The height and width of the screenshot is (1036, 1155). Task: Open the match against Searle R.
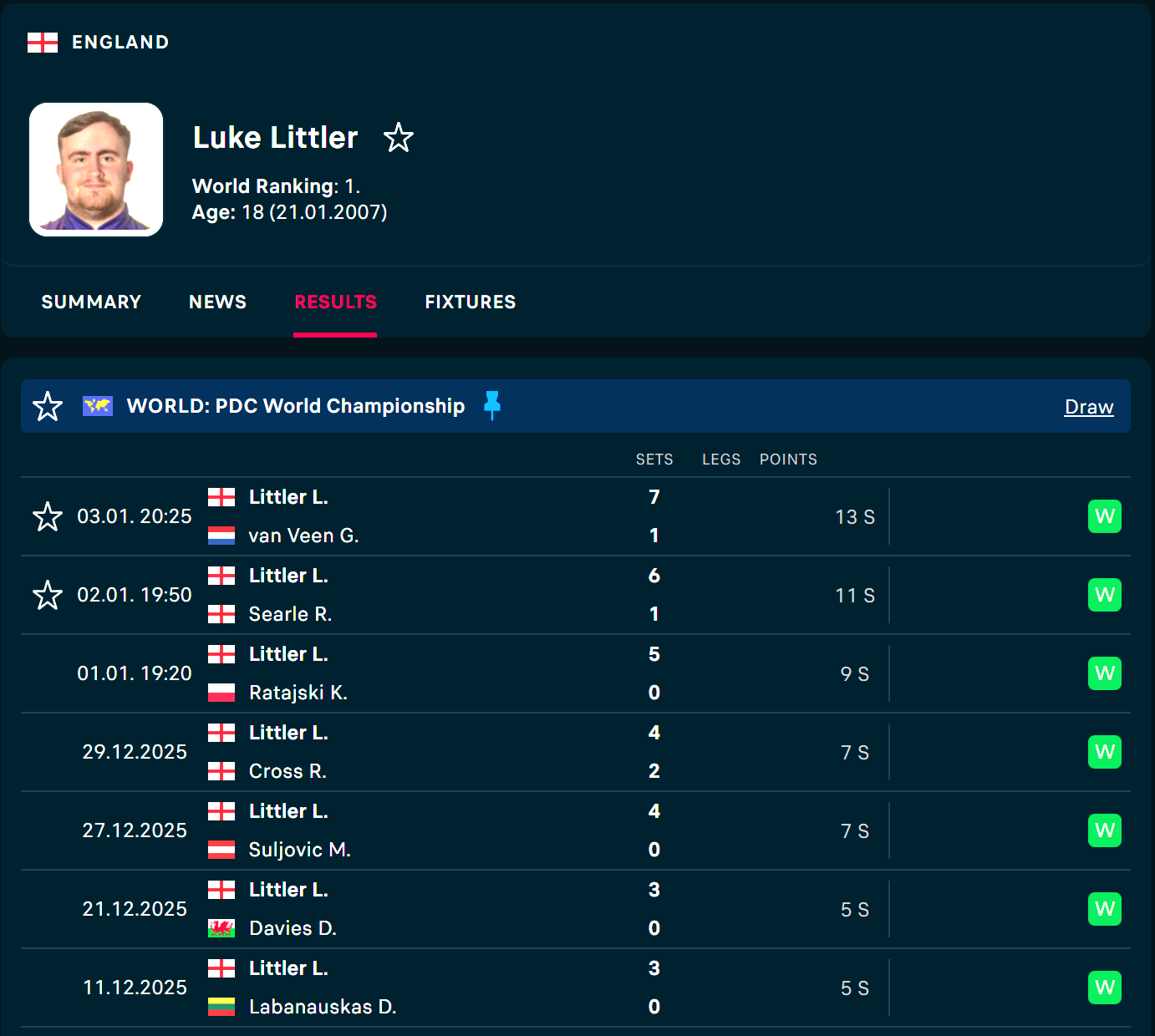point(576,595)
